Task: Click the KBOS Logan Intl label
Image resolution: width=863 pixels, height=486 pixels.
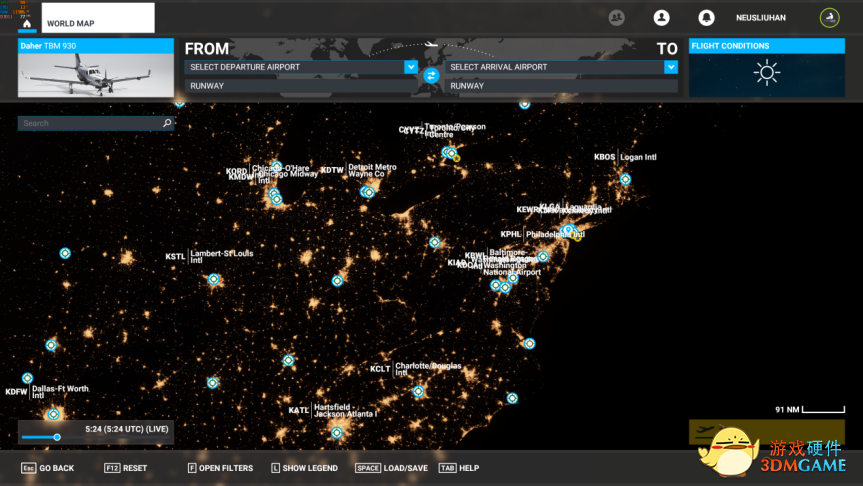Action: click(625, 157)
